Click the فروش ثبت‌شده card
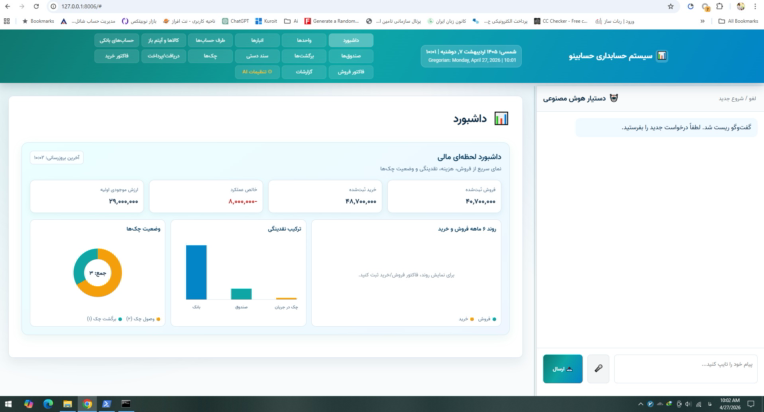 point(444,196)
